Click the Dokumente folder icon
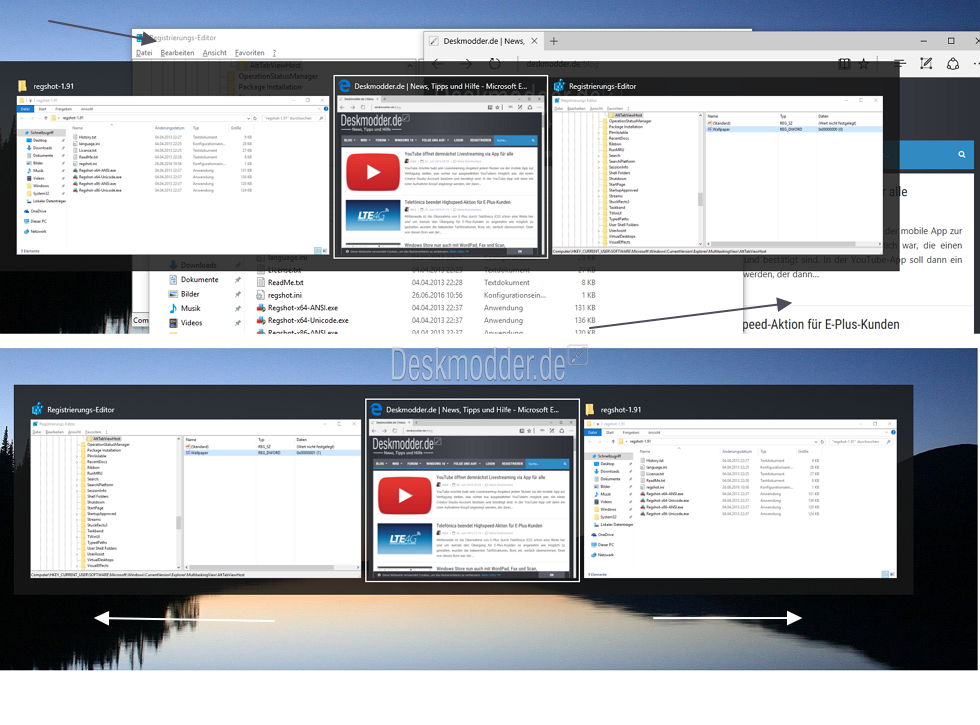 (x=173, y=279)
